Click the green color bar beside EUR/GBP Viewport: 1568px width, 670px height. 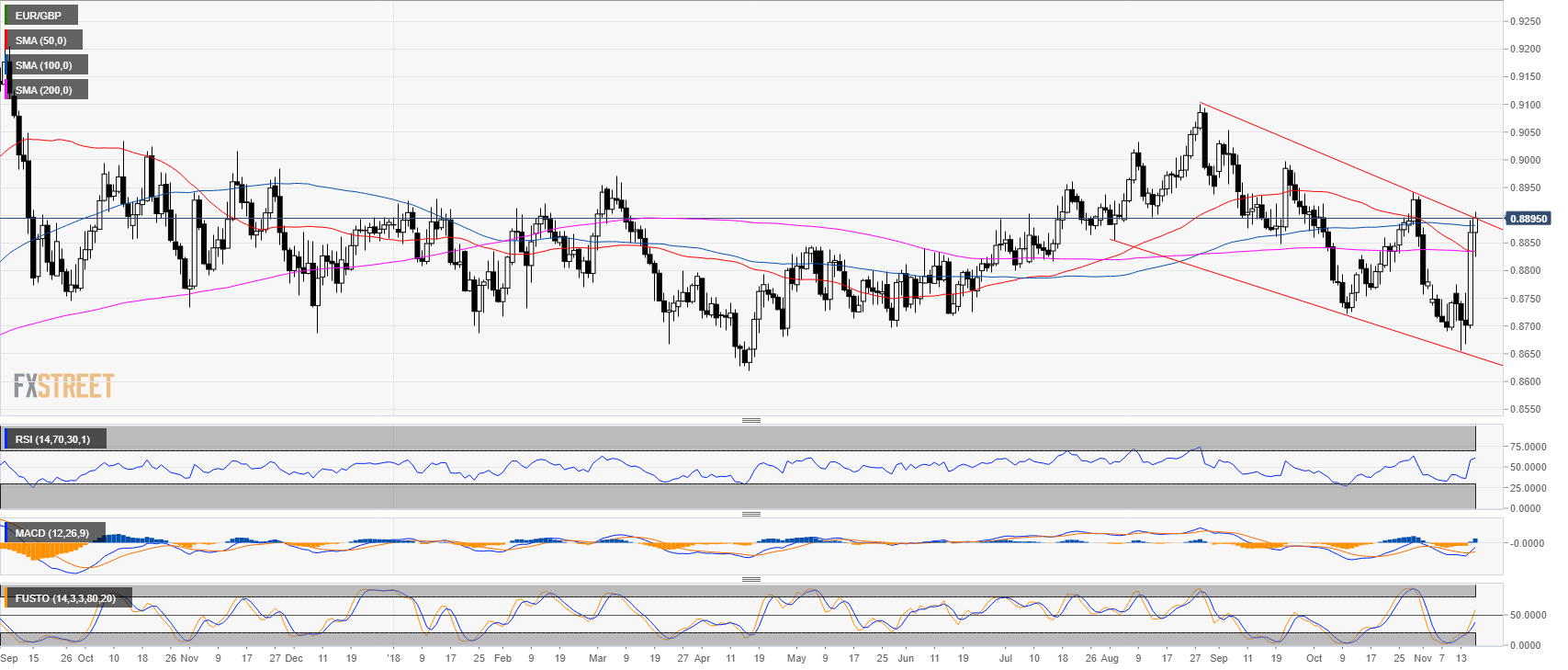tap(6, 16)
